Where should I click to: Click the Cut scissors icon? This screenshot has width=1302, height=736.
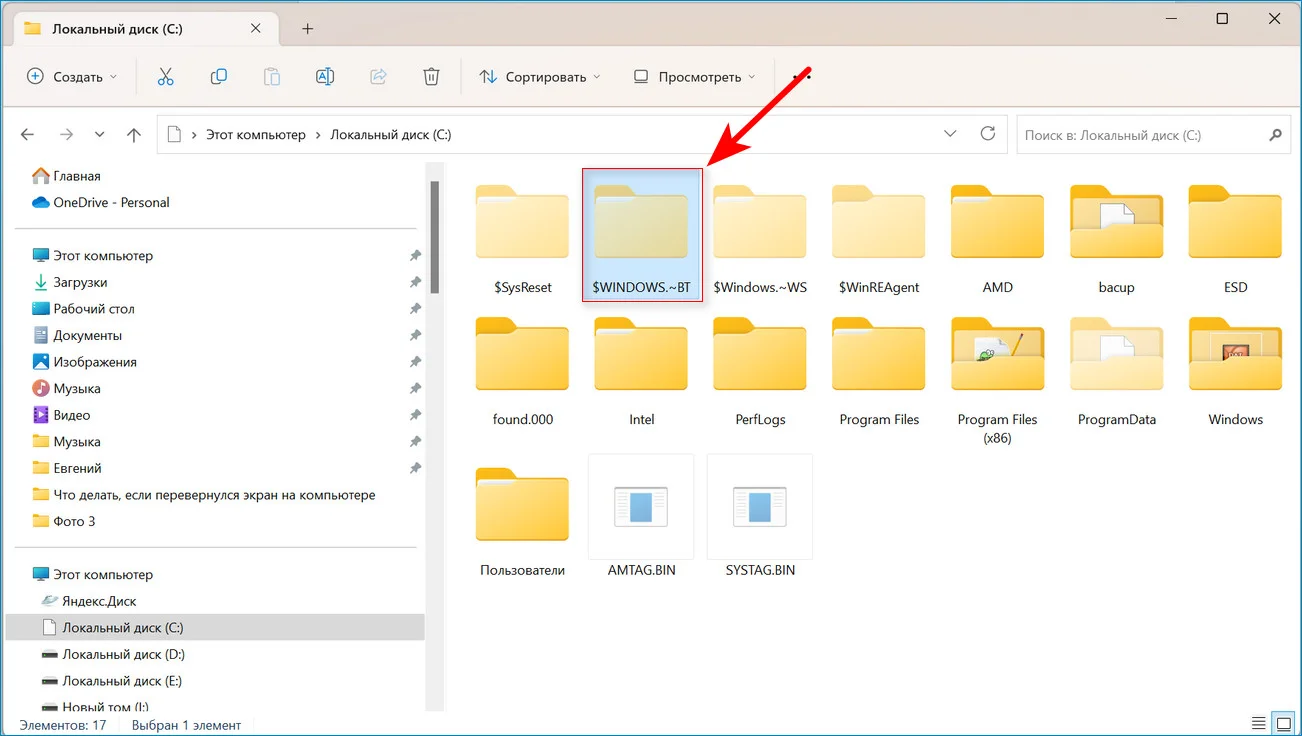(166, 76)
